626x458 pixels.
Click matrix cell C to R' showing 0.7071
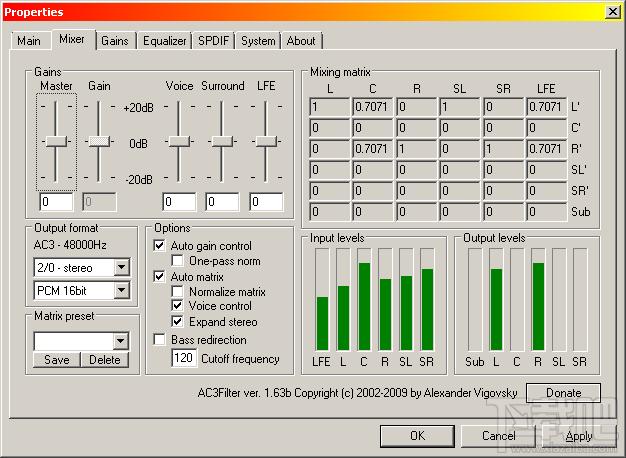tap(372, 149)
